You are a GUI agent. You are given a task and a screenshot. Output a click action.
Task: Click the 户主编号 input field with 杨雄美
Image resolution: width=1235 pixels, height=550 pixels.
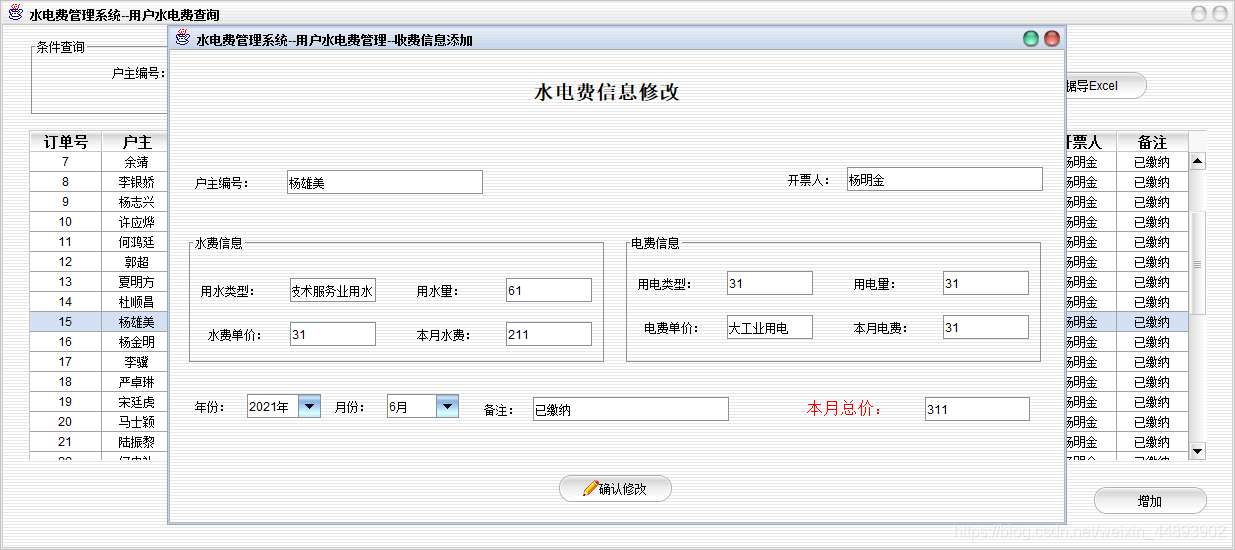tap(384, 182)
